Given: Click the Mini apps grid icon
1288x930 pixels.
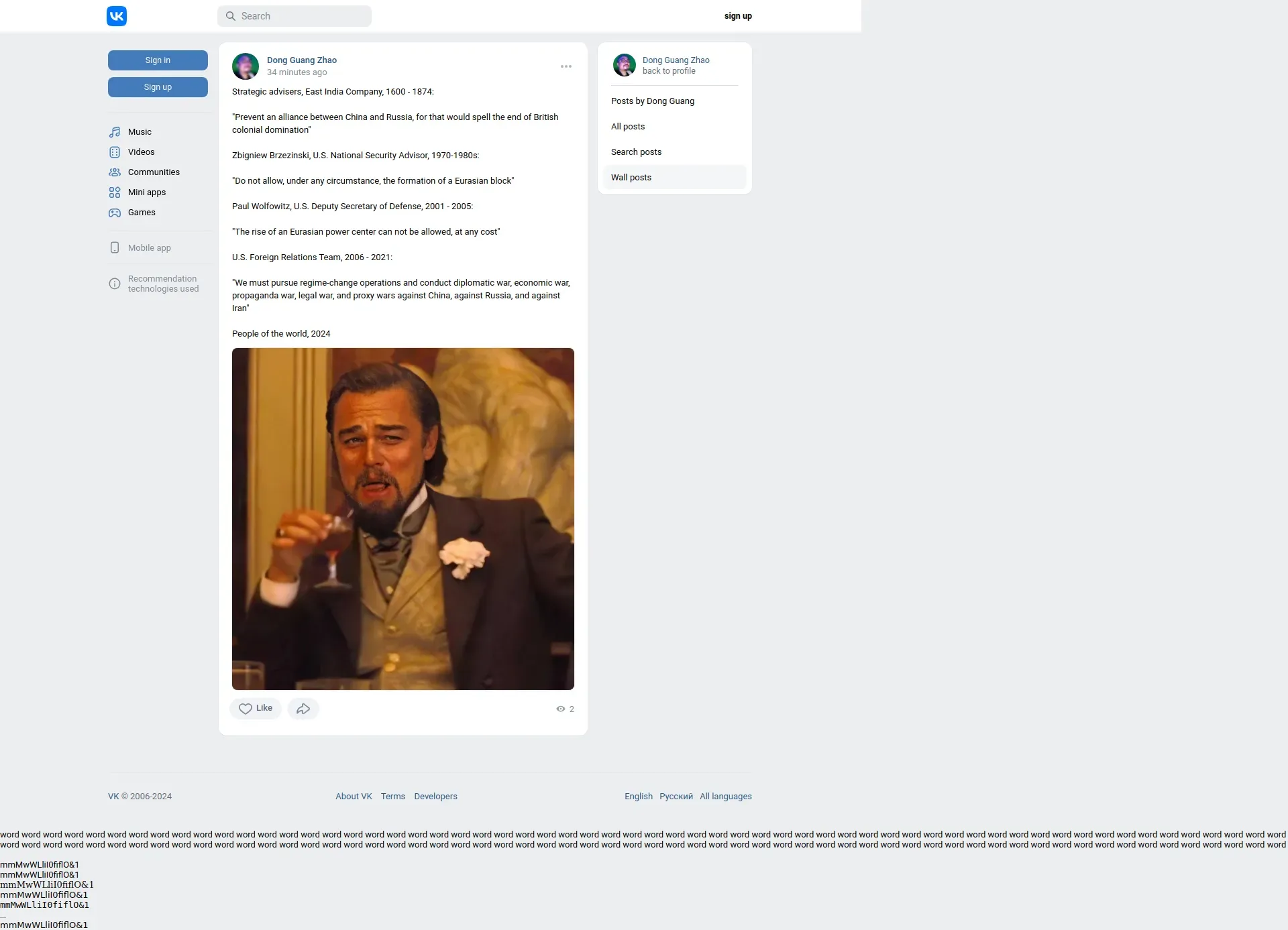Looking at the screenshot, I should pyautogui.click(x=115, y=192).
